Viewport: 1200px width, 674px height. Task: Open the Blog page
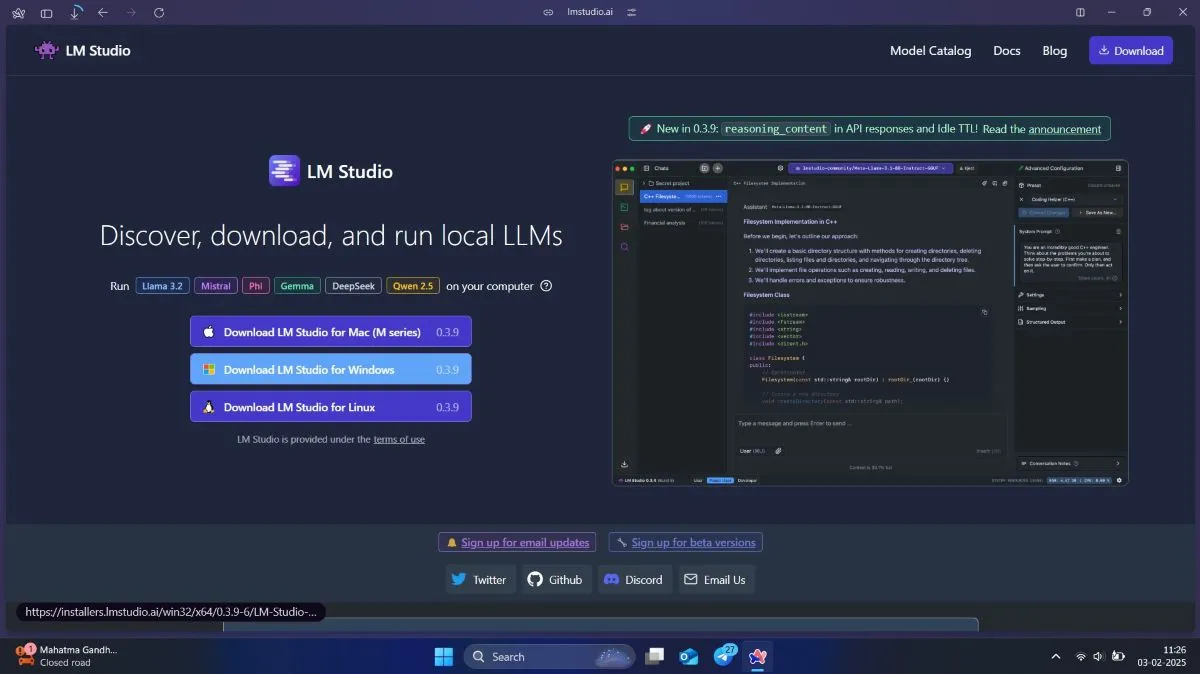click(x=1055, y=51)
